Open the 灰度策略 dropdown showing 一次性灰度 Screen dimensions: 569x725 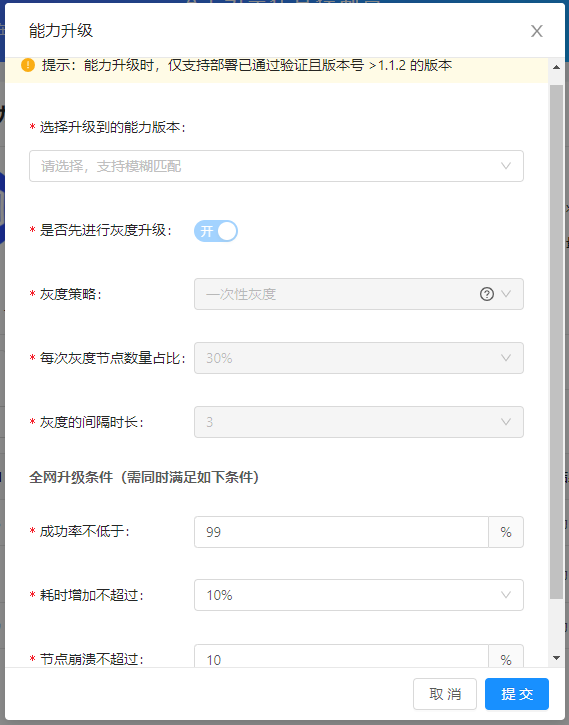359,294
